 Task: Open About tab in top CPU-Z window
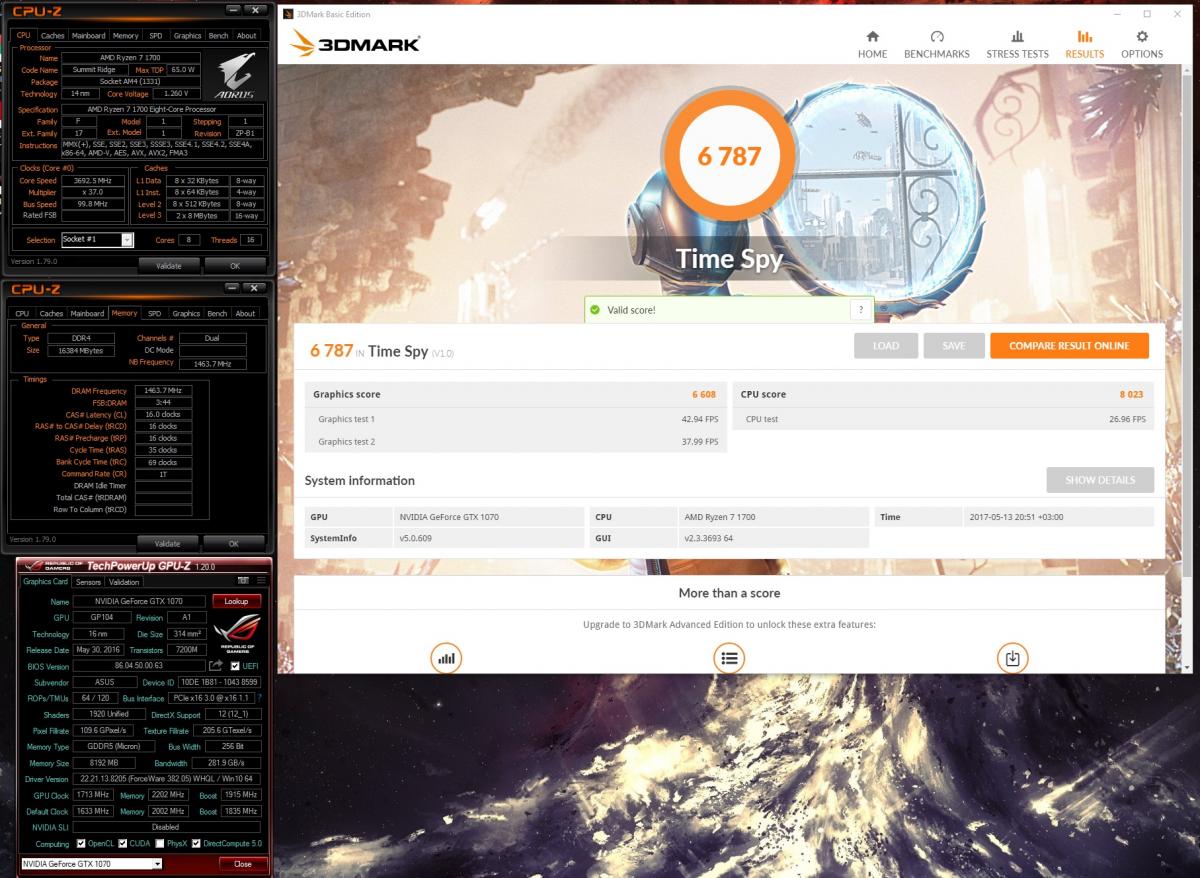(246, 35)
